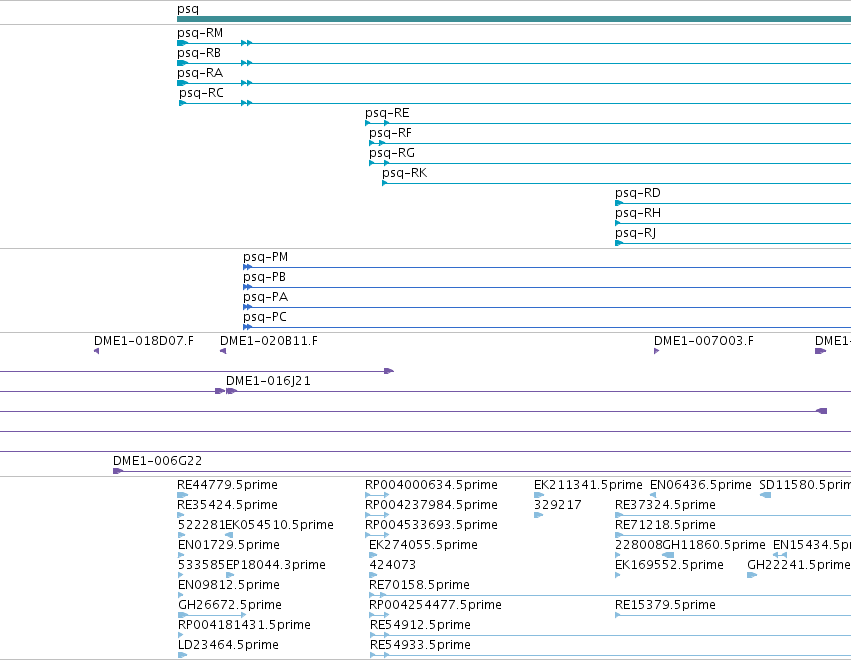Select transcript psq-RH label
Image resolution: width=851 pixels, height=660 pixels.
(x=638, y=213)
